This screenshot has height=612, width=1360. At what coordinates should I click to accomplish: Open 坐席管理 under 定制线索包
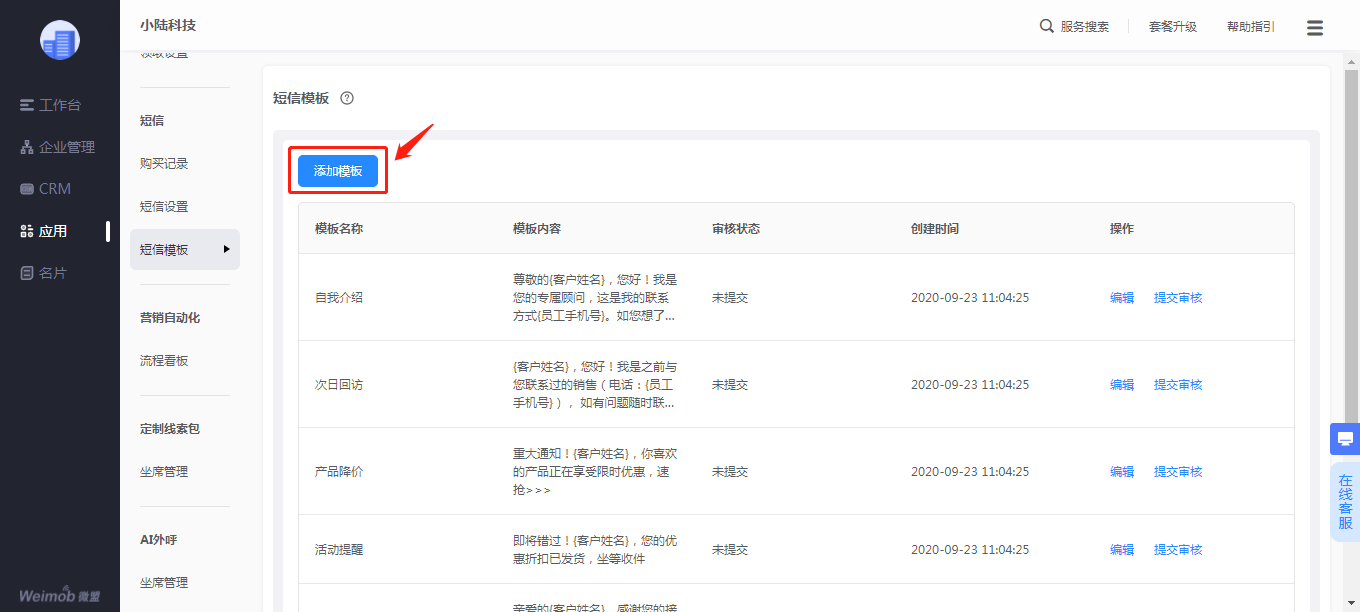coord(164,472)
